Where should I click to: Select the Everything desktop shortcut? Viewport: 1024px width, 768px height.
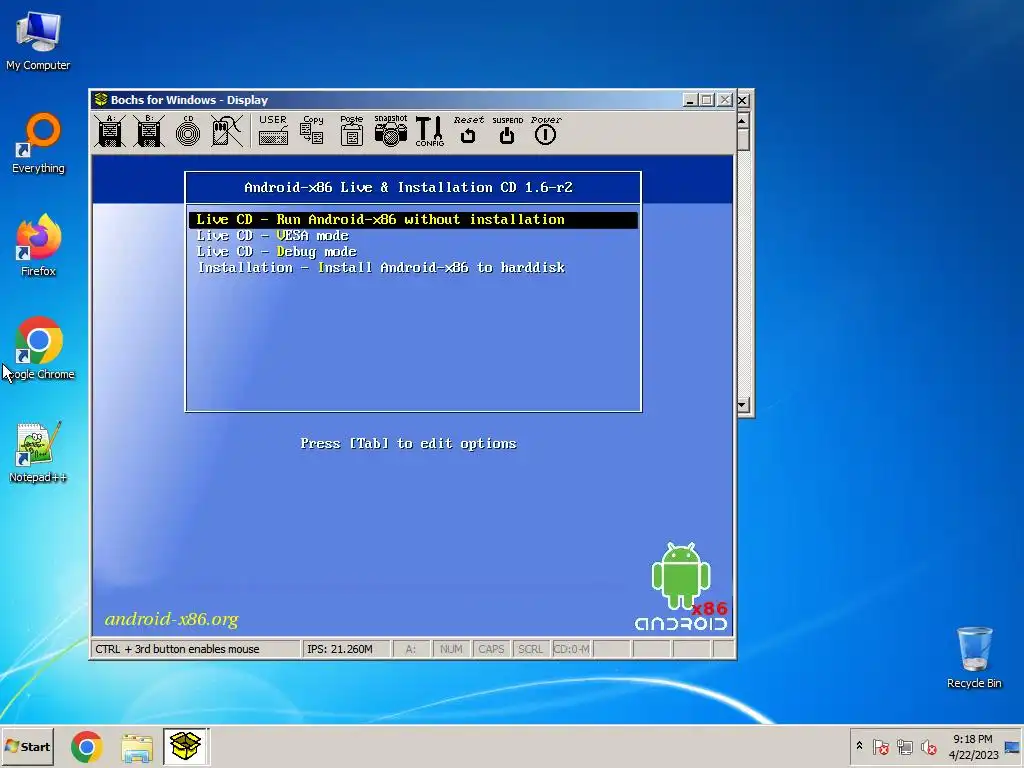coord(38,144)
